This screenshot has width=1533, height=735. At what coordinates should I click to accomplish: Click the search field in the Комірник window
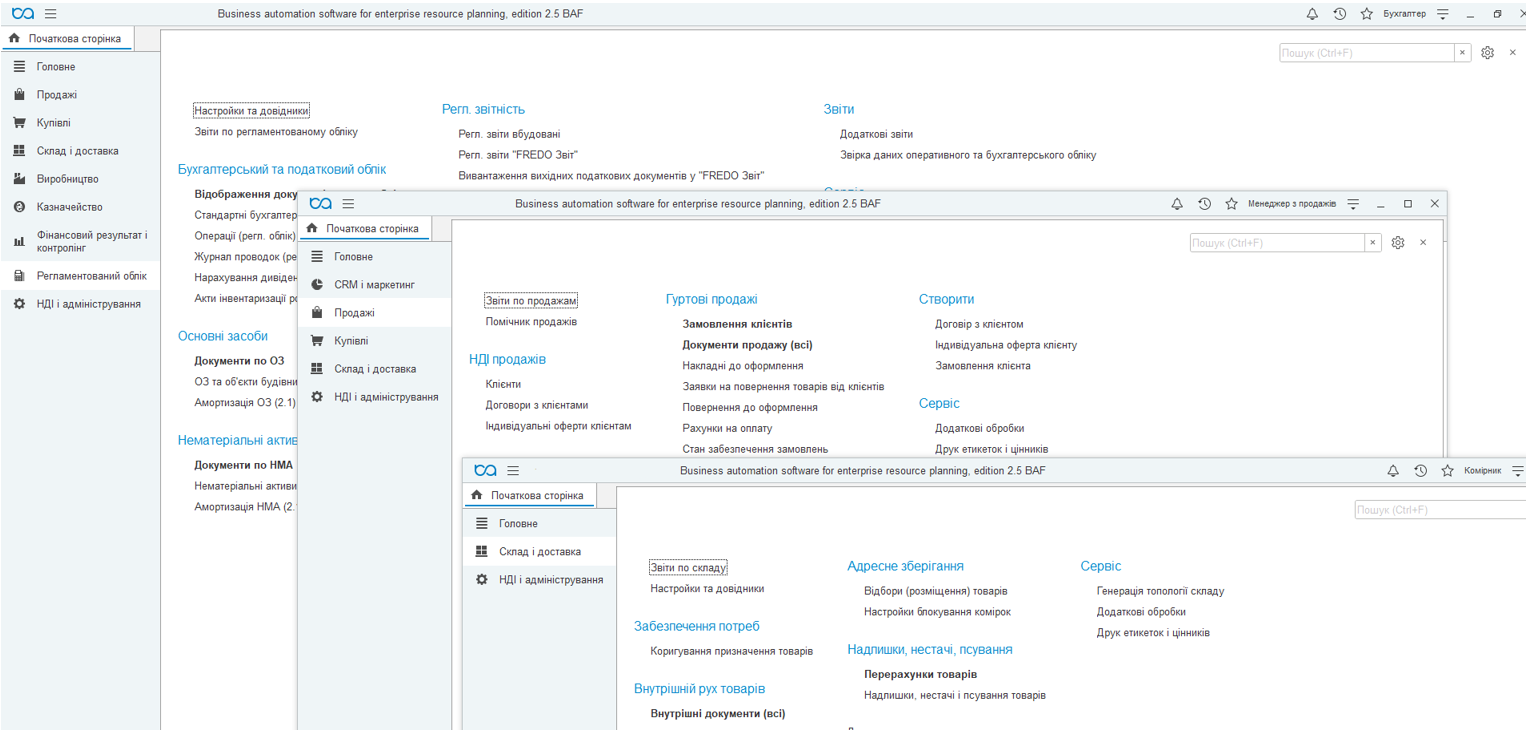point(1440,510)
